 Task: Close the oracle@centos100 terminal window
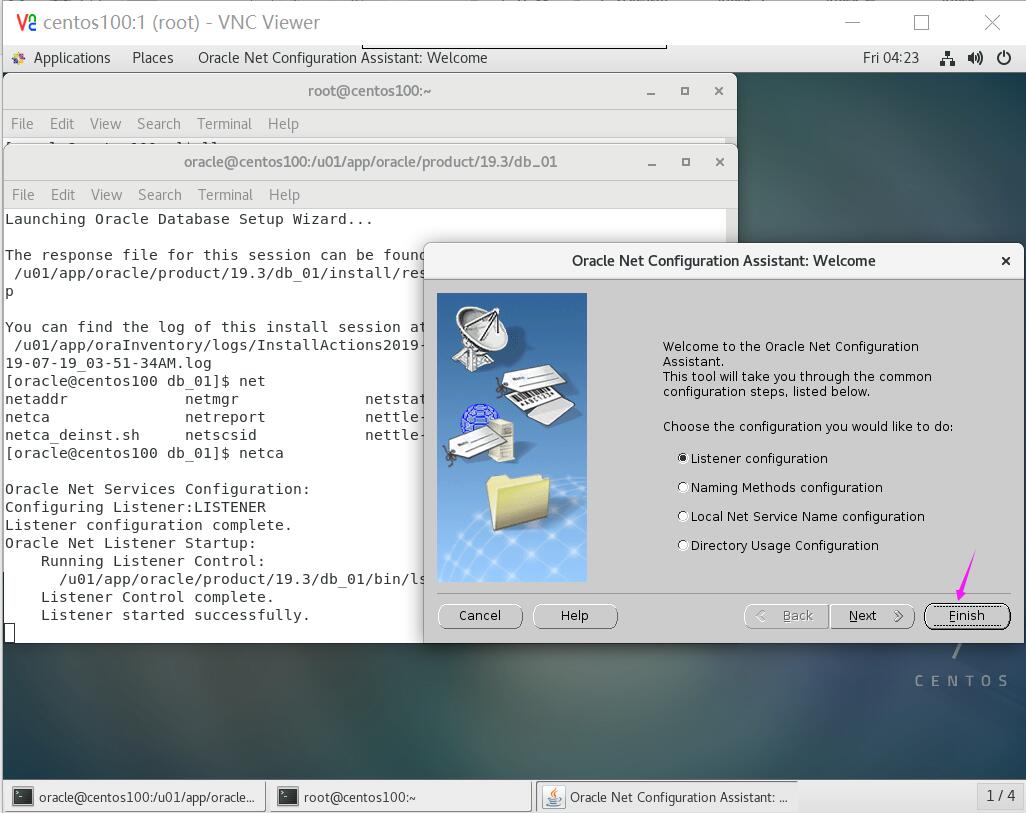[720, 162]
